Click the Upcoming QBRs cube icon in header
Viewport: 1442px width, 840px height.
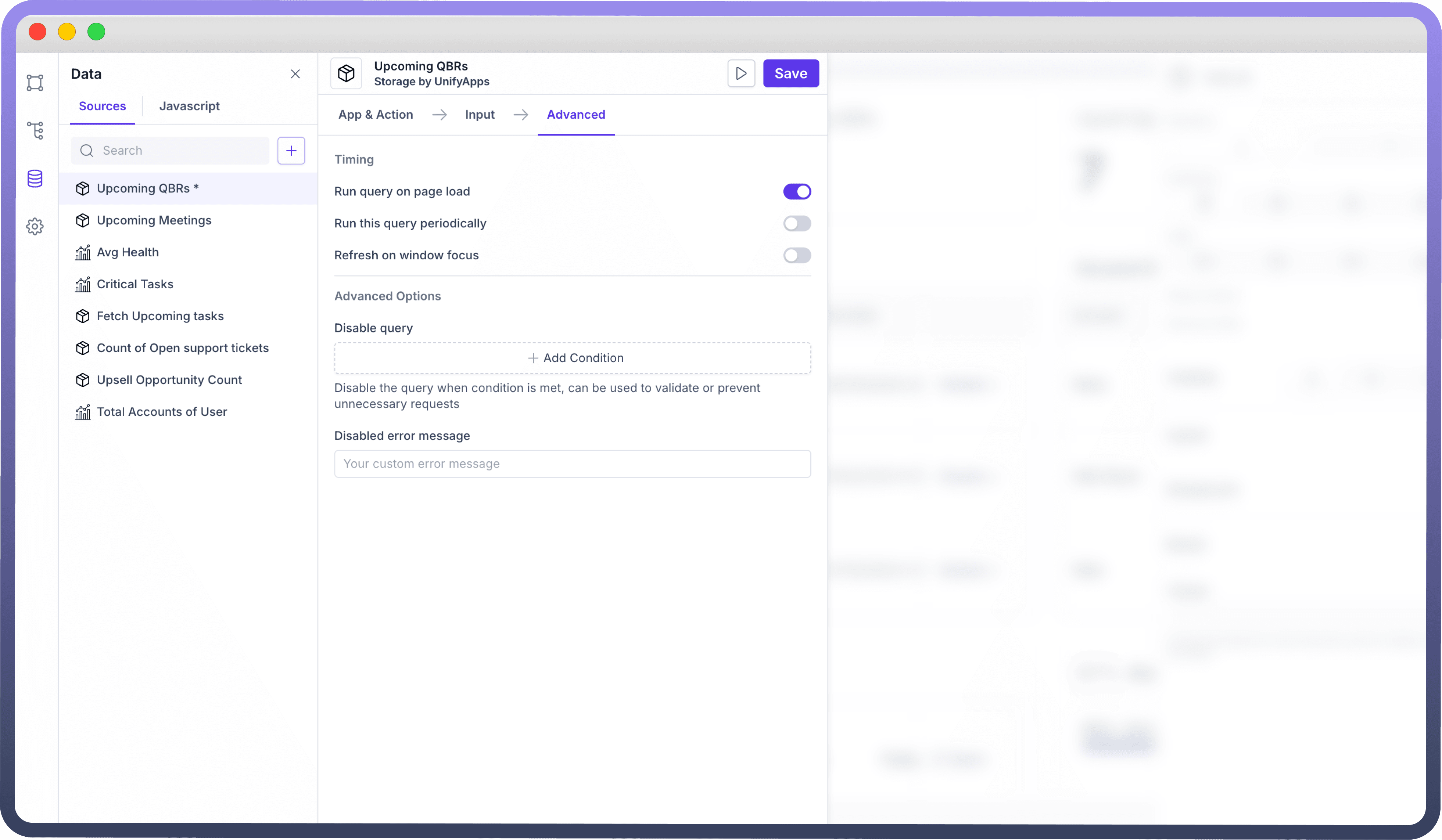pyautogui.click(x=346, y=73)
